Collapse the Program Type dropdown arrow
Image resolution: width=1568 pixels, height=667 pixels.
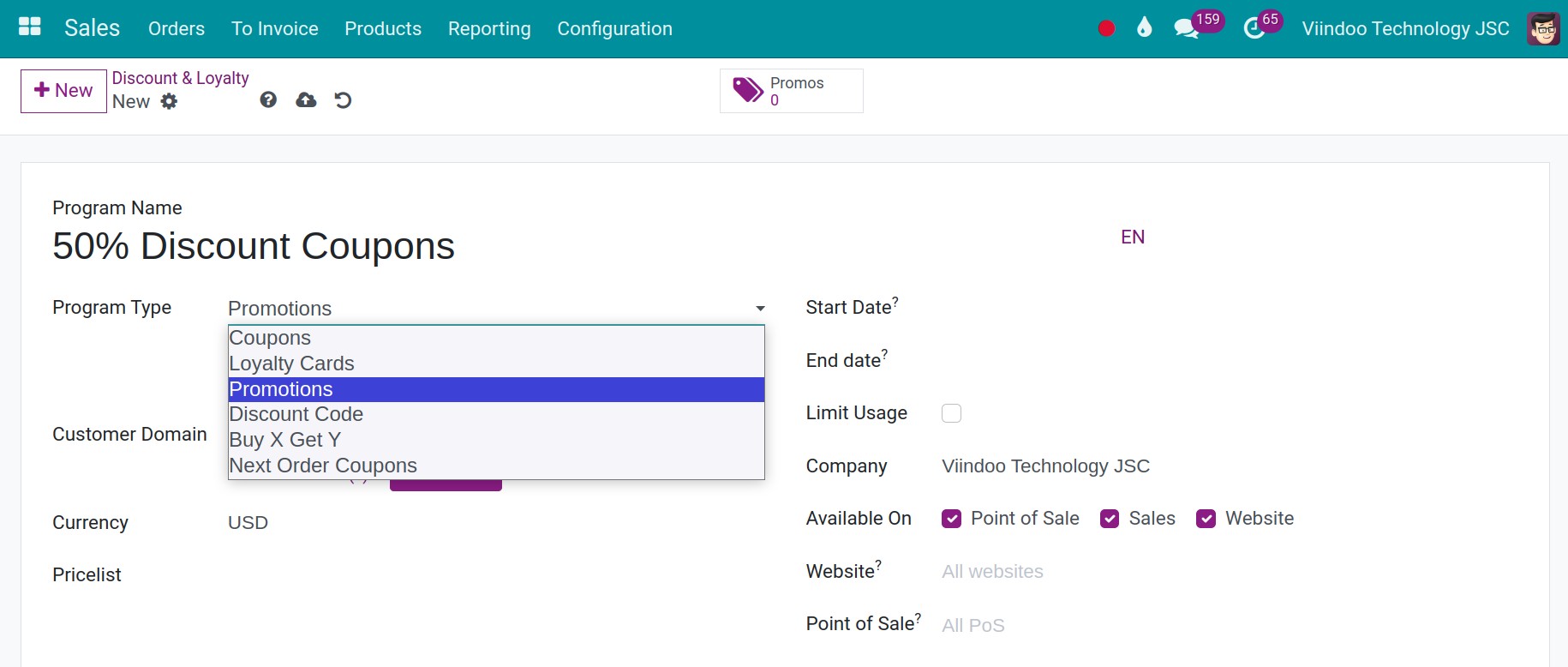760,309
